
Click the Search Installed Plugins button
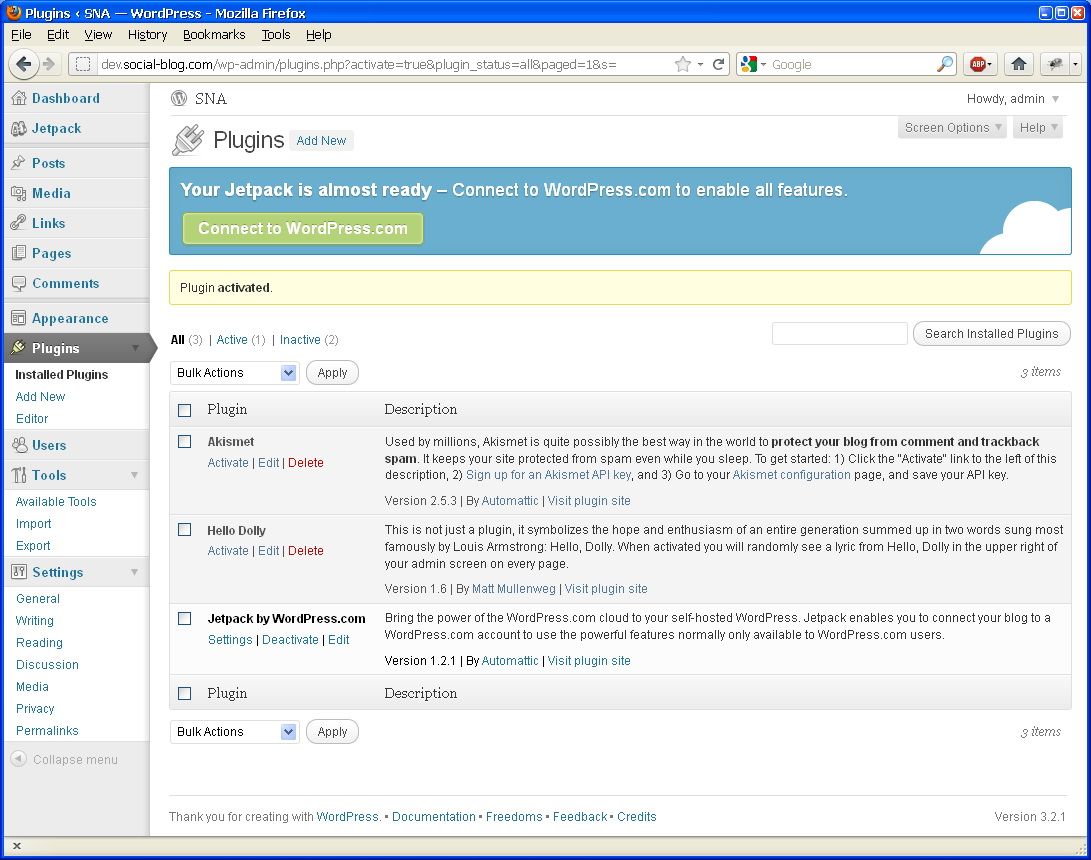tap(992, 334)
